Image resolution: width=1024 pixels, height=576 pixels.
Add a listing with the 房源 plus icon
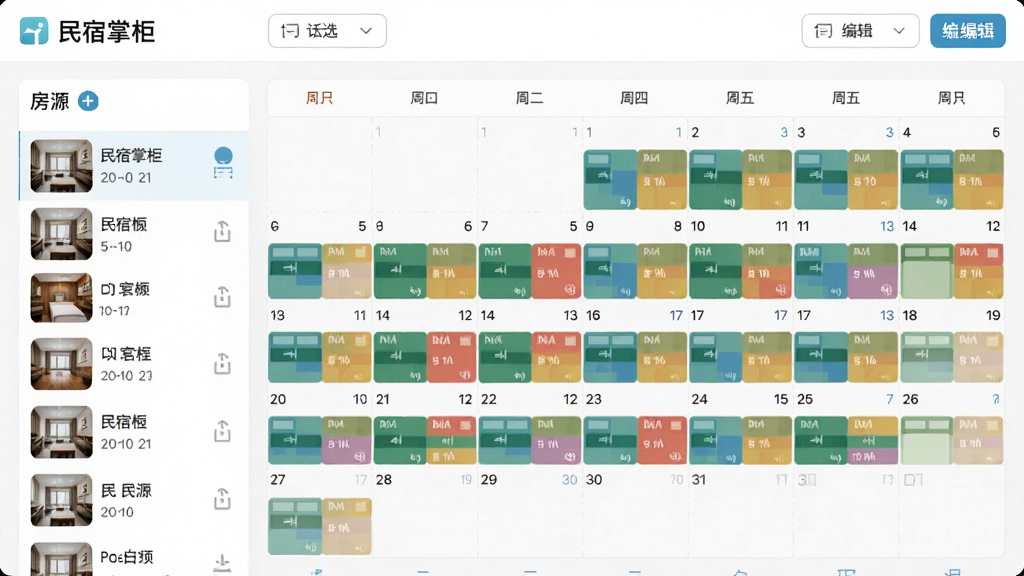pos(88,101)
